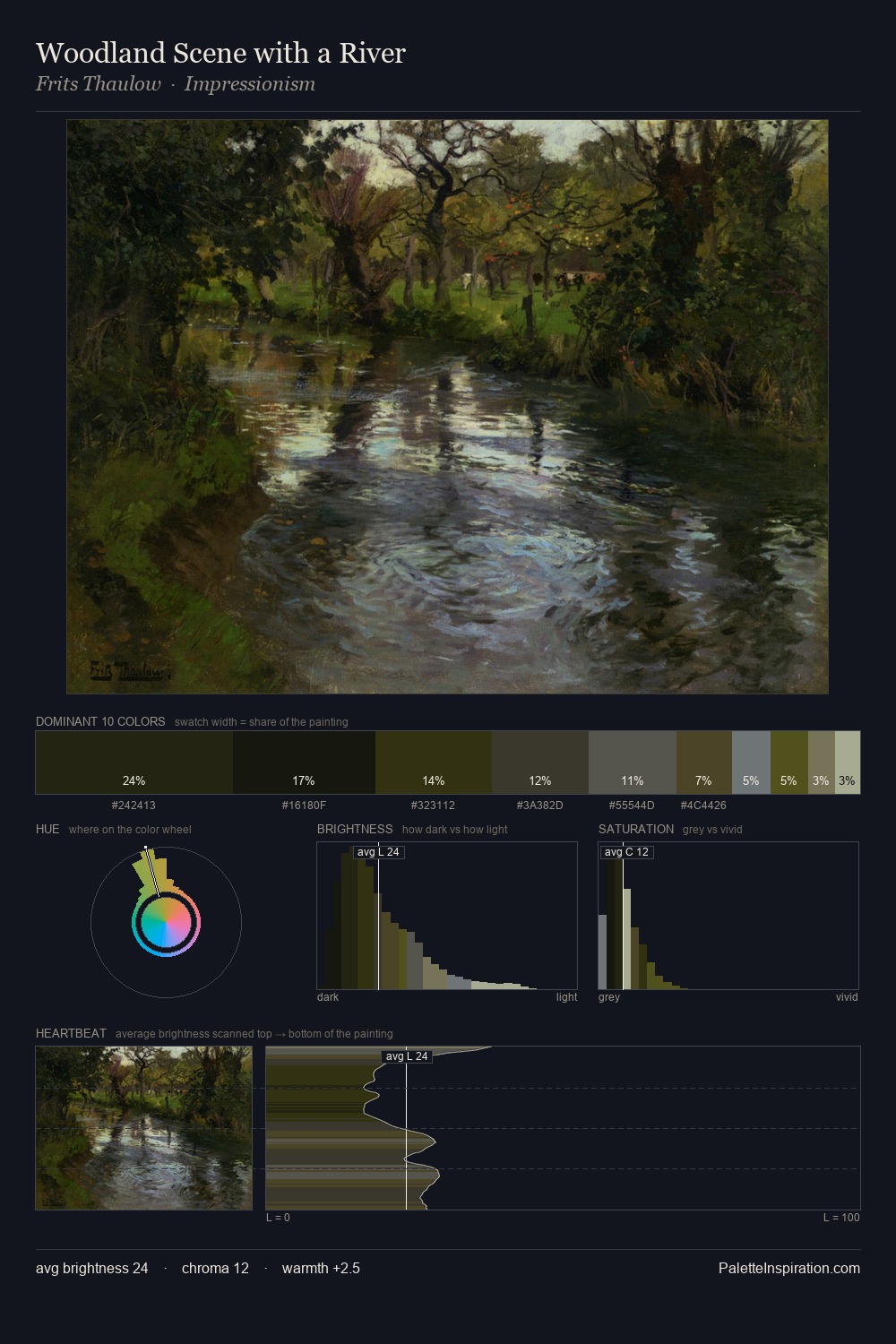Image resolution: width=896 pixels, height=1344 pixels.
Task: Select the 12% brown-grey swatch
Action: coord(540,762)
